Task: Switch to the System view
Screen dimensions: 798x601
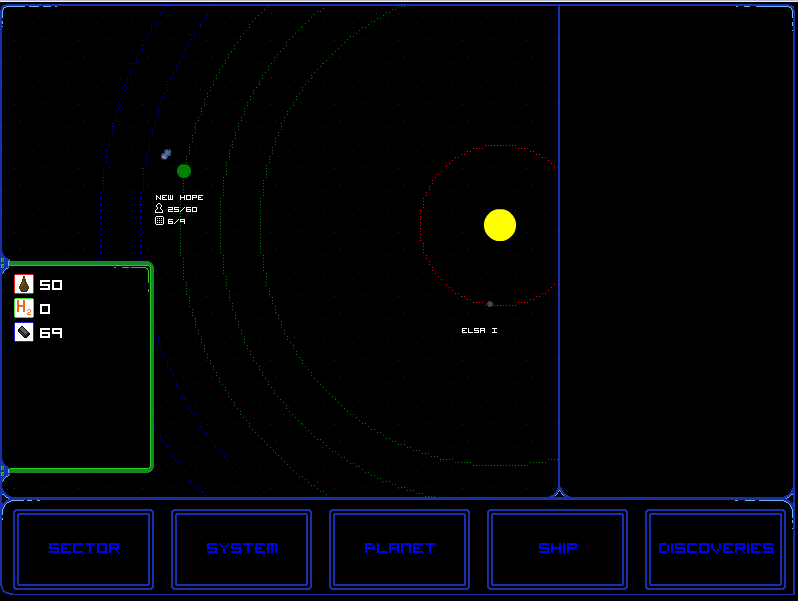Action: tap(242, 549)
